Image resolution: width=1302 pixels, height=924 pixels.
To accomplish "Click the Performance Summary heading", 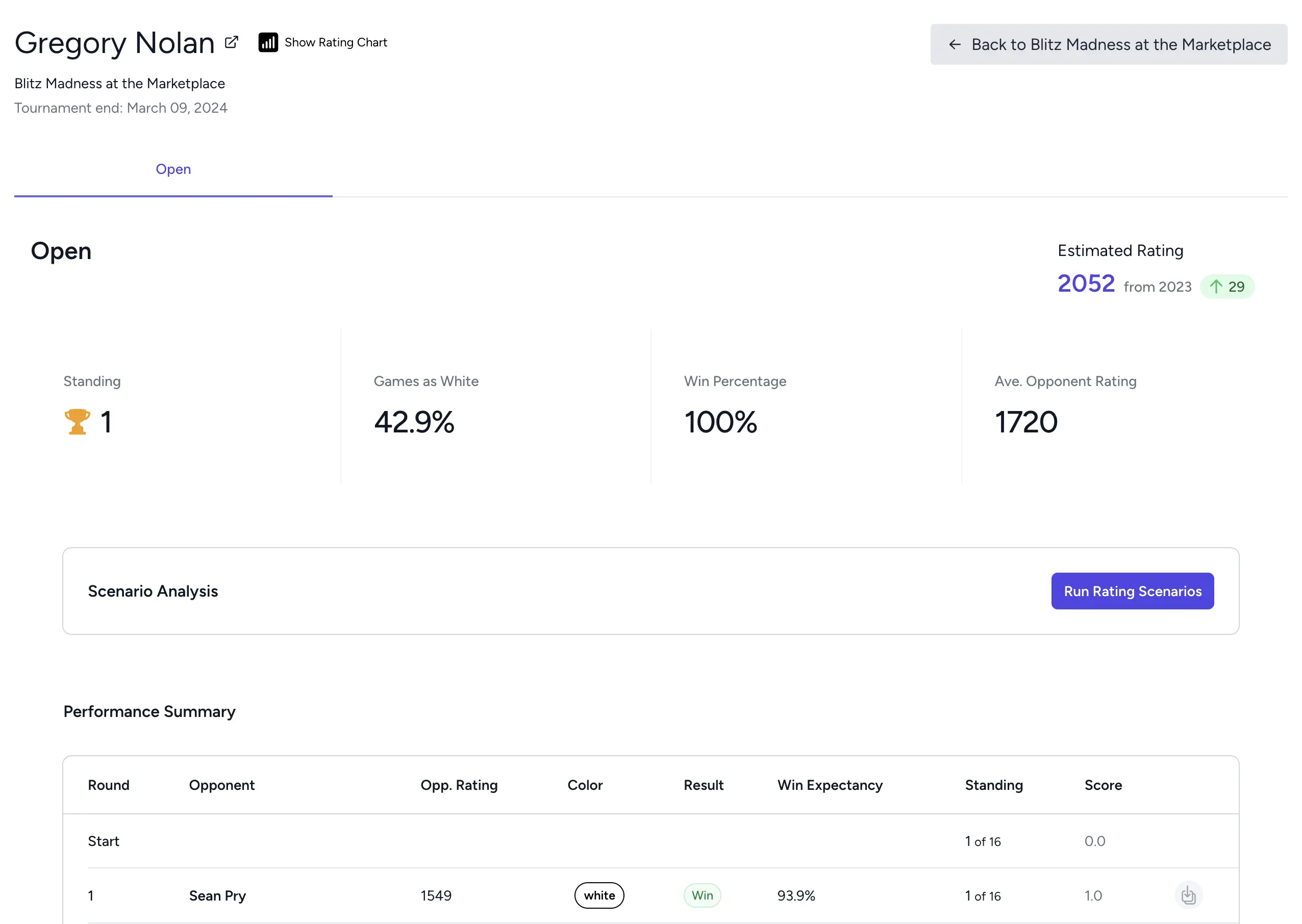I will 149,712.
